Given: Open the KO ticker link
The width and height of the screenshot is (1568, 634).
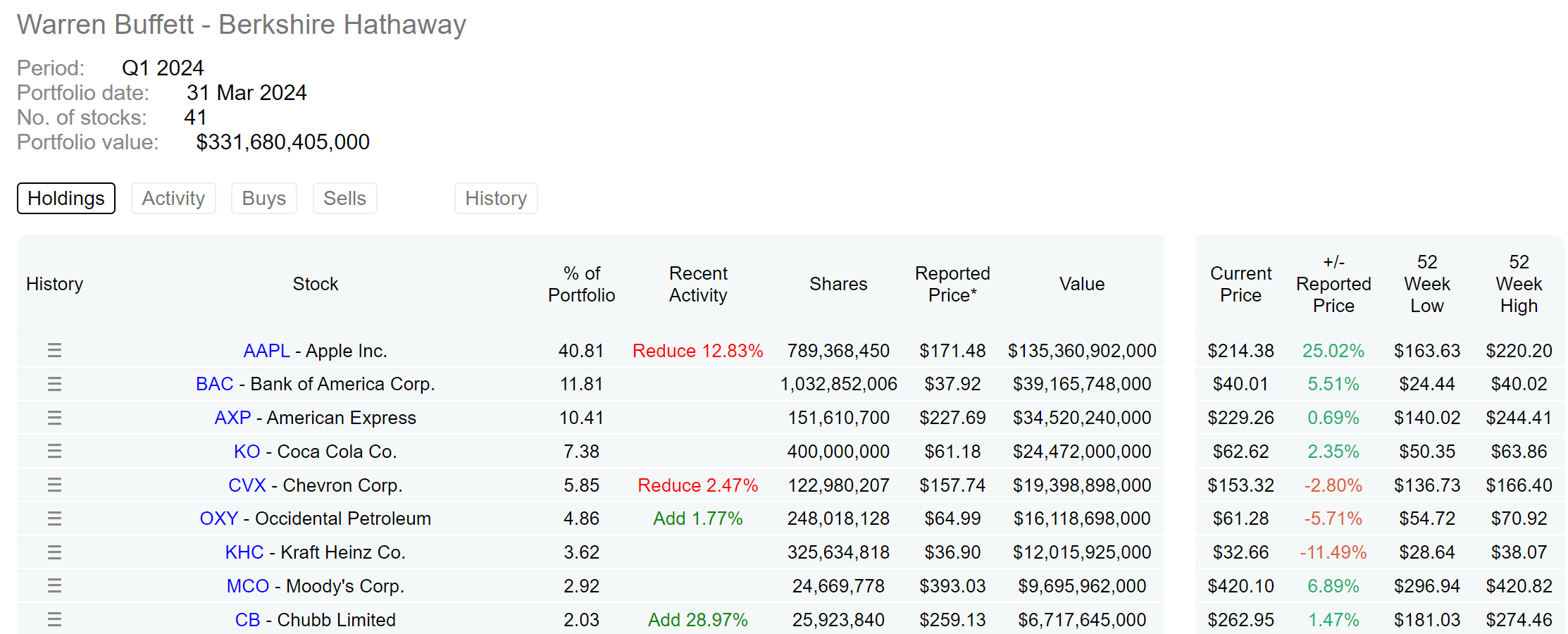Looking at the screenshot, I should tap(247, 451).
